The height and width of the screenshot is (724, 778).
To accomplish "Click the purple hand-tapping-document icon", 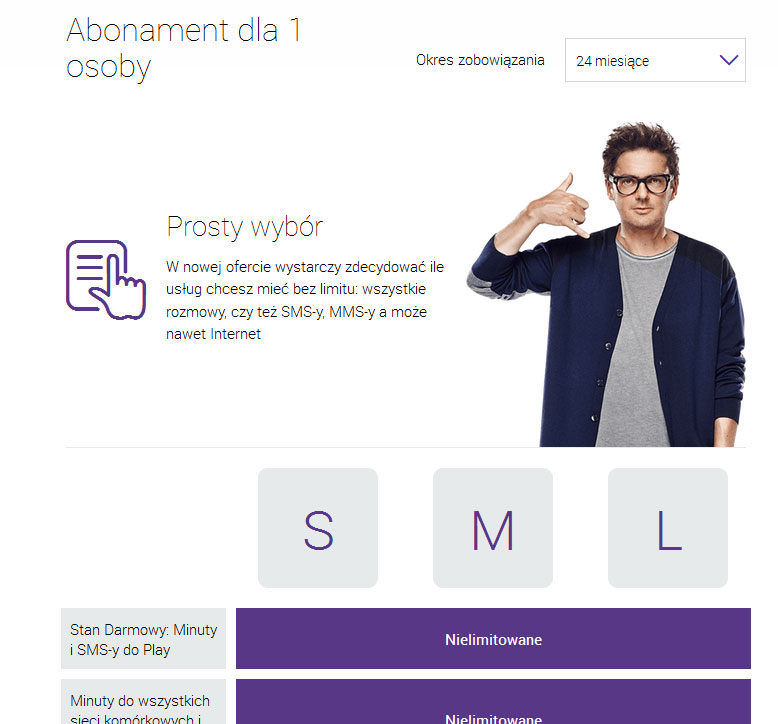I will click(x=106, y=279).
